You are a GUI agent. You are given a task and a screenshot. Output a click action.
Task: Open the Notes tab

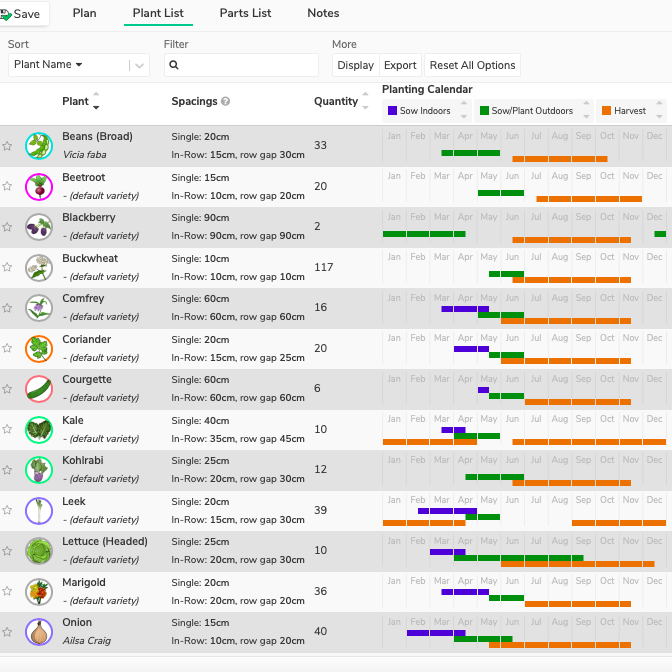323,13
